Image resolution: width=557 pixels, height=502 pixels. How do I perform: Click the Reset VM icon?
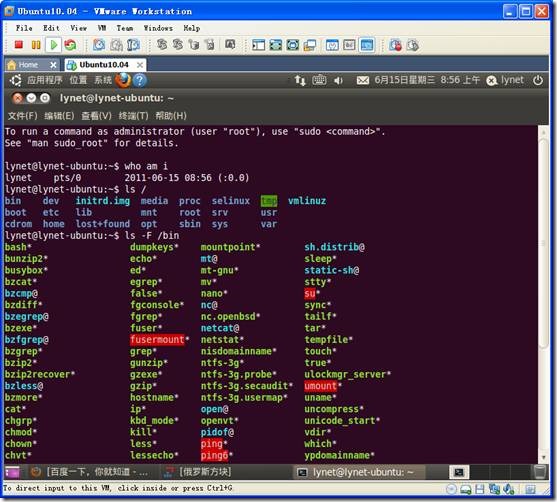(x=70, y=45)
